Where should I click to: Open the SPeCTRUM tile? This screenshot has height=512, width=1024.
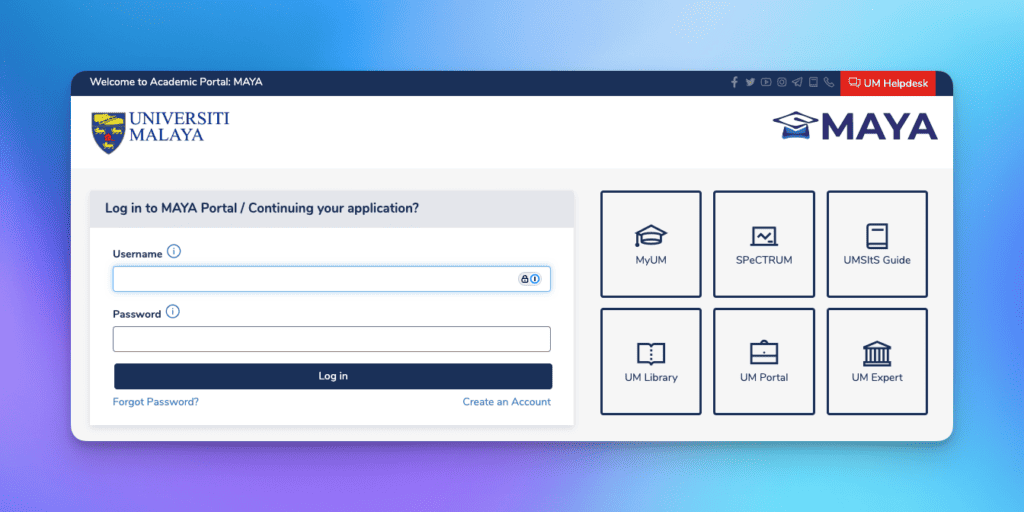click(764, 244)
